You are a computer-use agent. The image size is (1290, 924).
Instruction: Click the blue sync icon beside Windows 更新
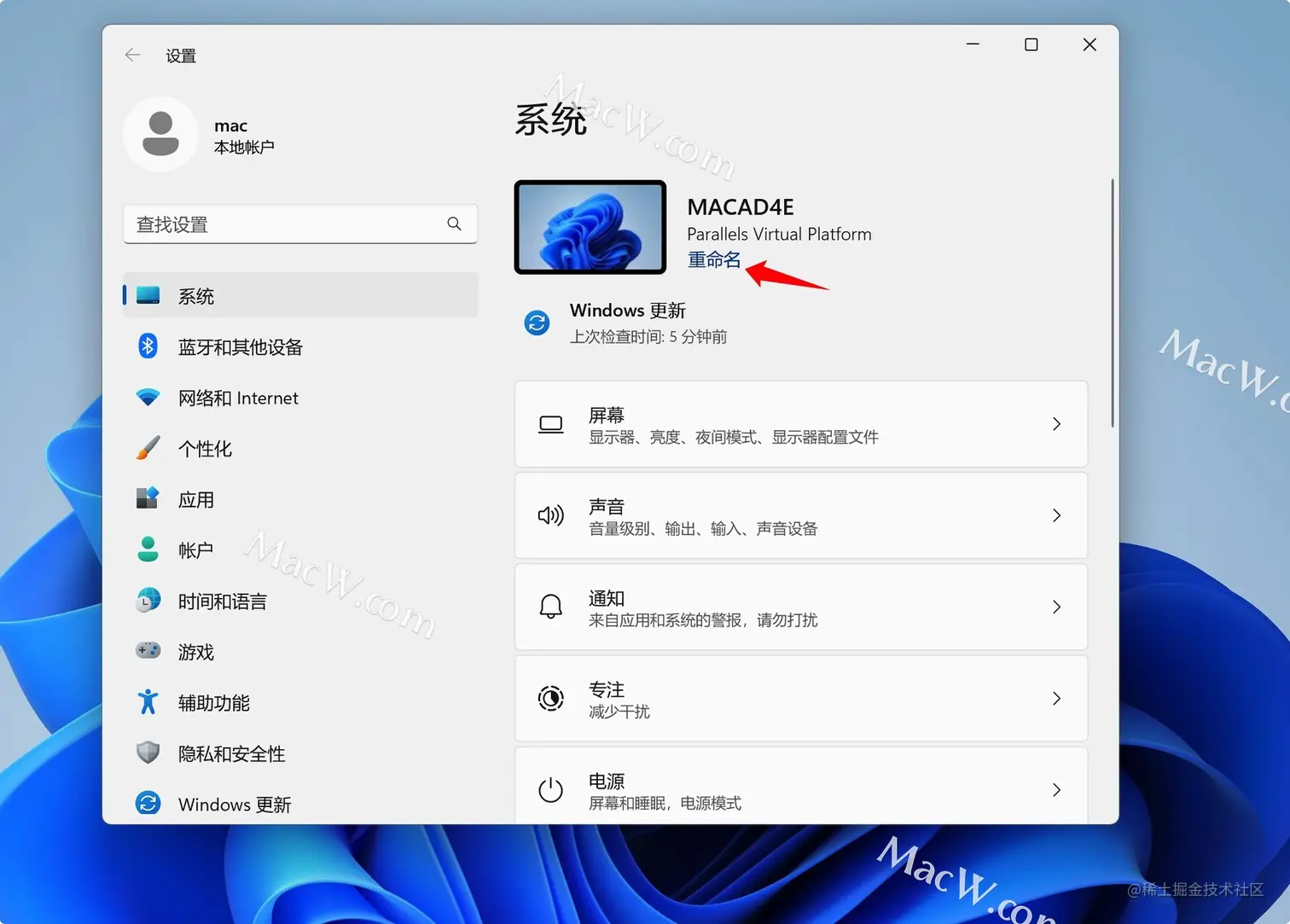click(537, 323)
